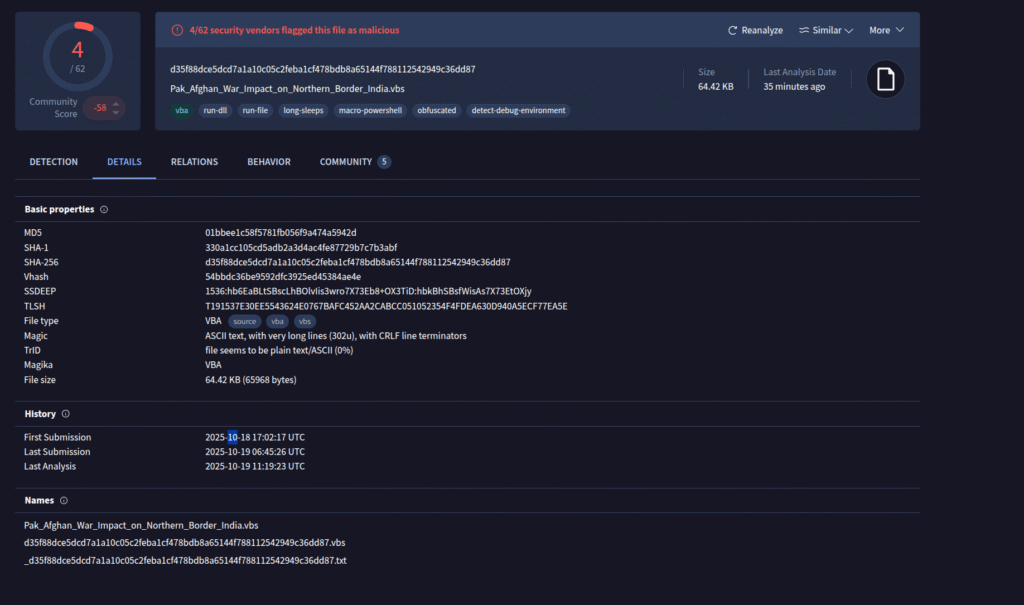This screenshot has width=1024, height=605.
Task: Click the Reanalyze refresh icon
Action: 732,30
